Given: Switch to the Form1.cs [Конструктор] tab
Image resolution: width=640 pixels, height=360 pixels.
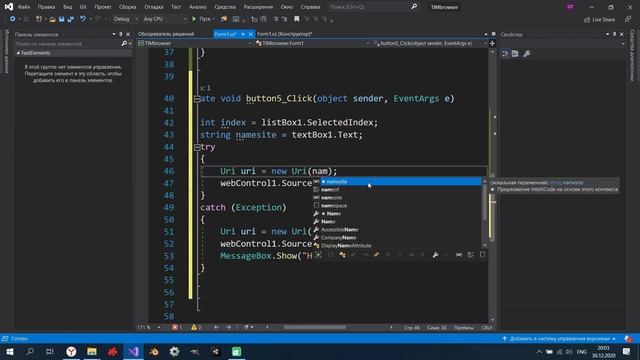Looking at the screenshot, I should tap(284, 34).
